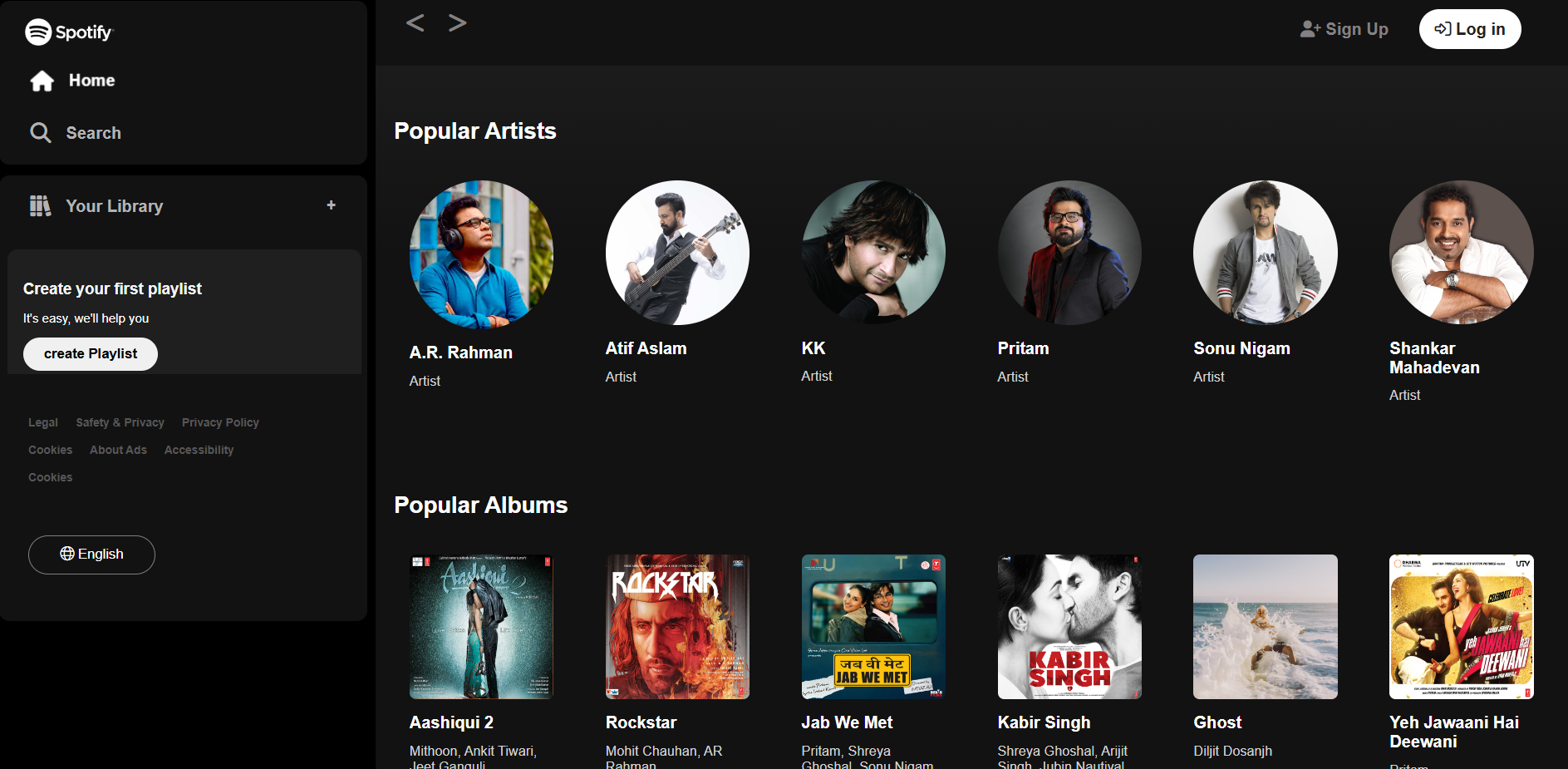1568x769 pixels.
Task: Click the Sign Up person icon
Action: (x=1310, y=29)
